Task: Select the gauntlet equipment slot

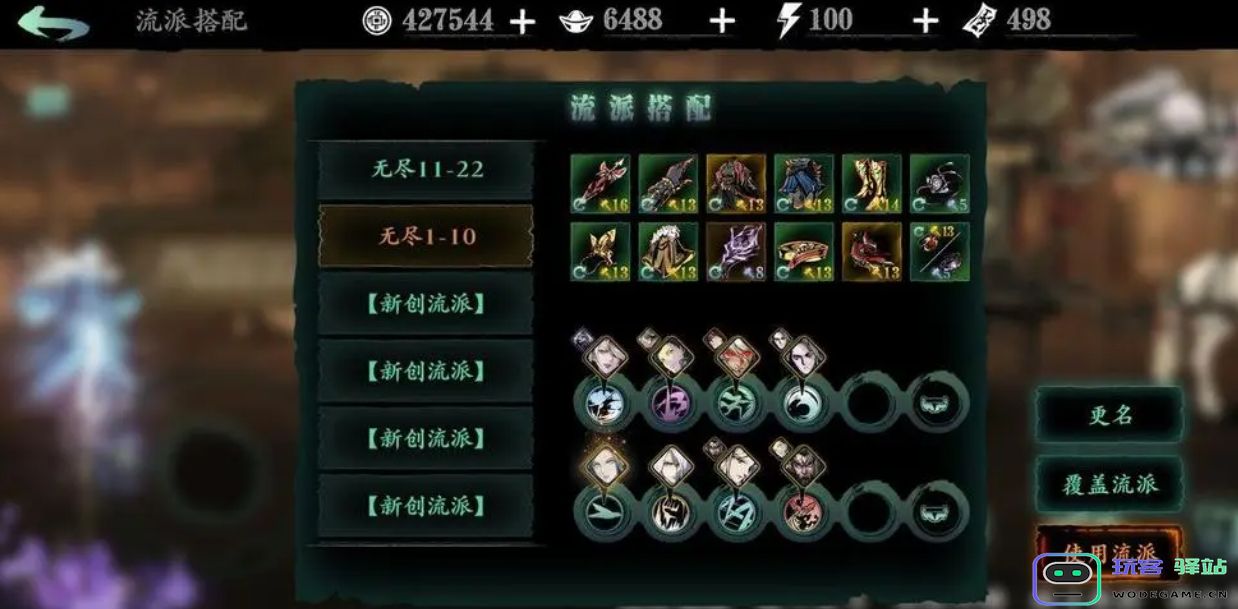Action: click(x=668, y=184)
